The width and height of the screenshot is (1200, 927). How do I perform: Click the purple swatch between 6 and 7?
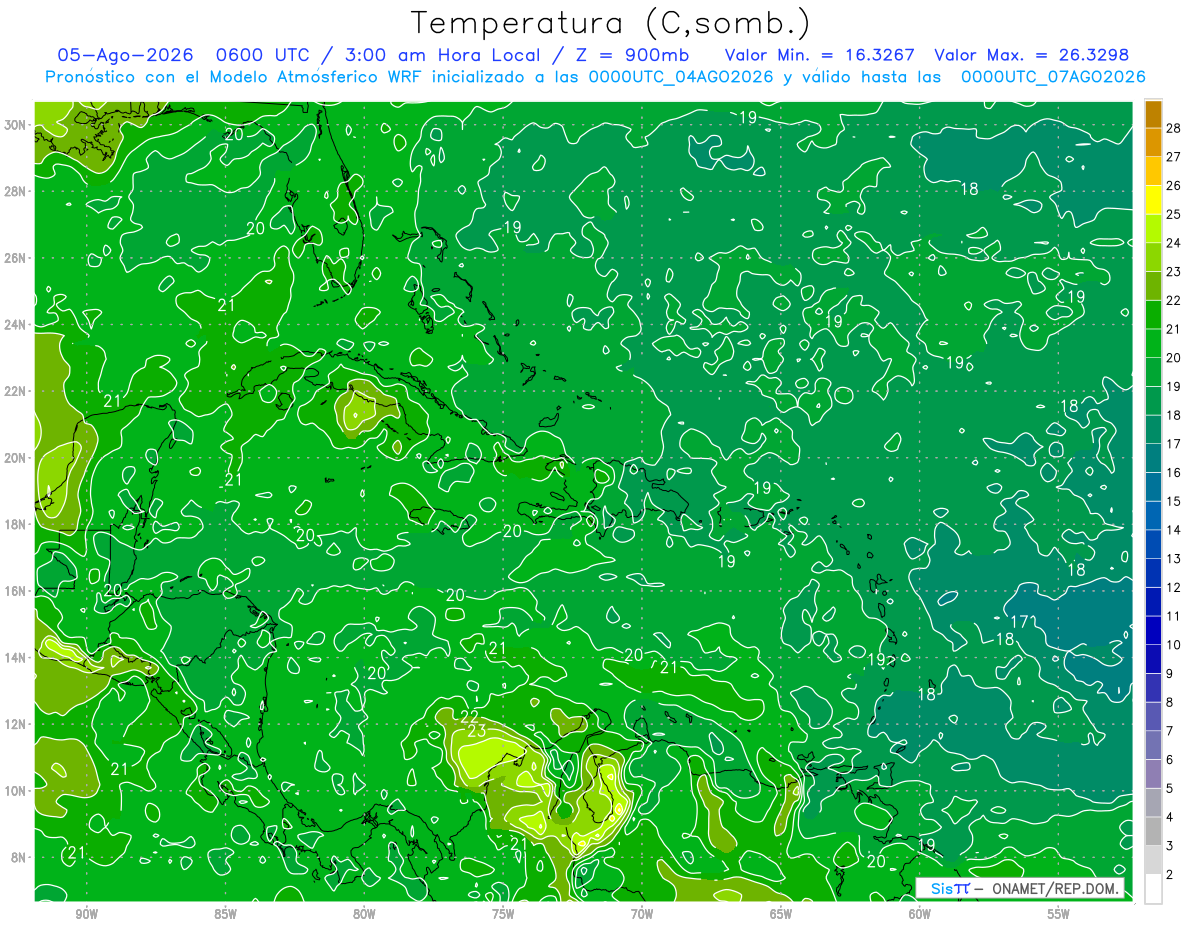(1153, 745)
